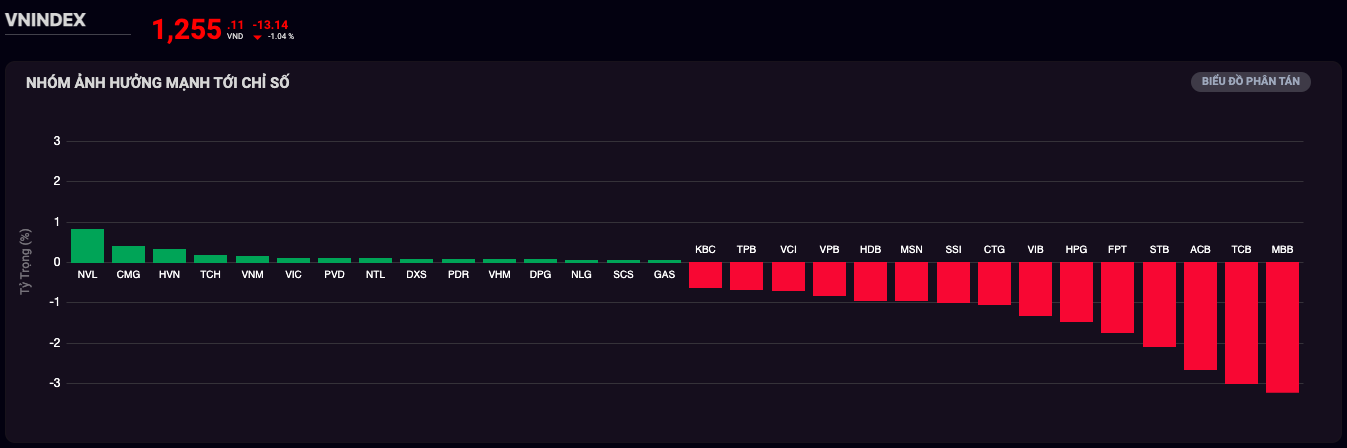Click the red ACB bar
The image size is (1347, 448).
click(1200, 316)
